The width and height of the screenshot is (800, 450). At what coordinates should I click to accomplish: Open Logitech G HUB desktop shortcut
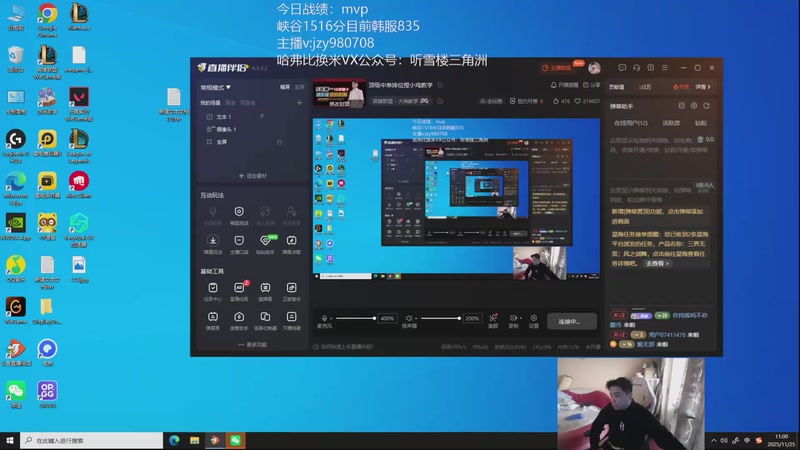(16, 145)
